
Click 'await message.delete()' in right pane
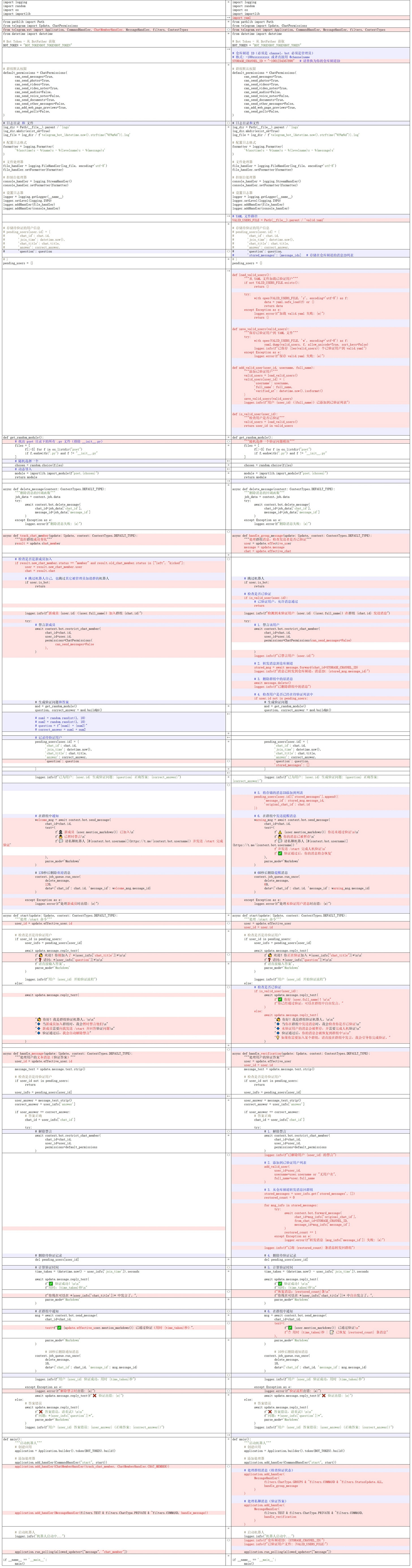point(272,683)
